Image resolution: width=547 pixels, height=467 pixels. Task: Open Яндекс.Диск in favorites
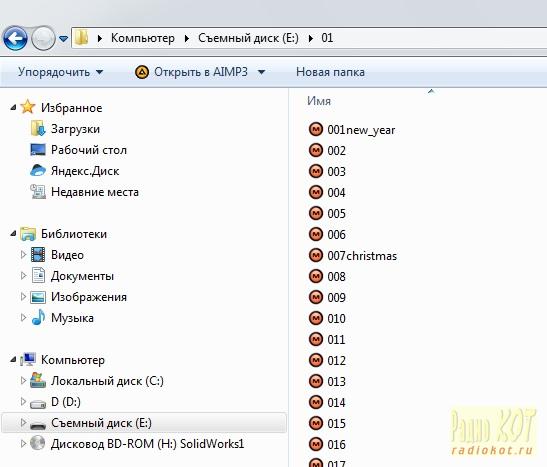click(85, 171)
